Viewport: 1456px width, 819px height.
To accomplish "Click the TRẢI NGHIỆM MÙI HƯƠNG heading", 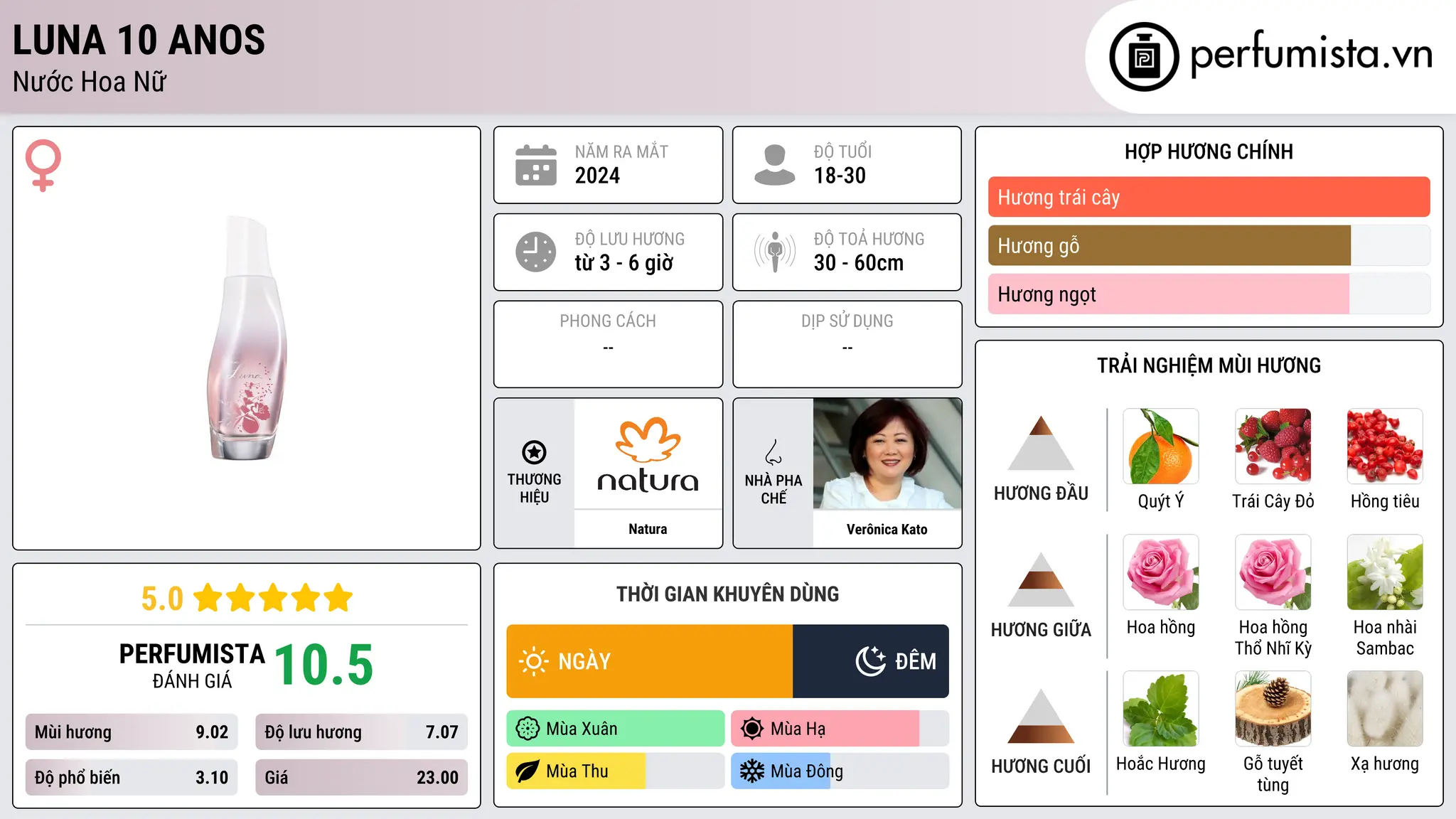I will tap(1209, 365).
